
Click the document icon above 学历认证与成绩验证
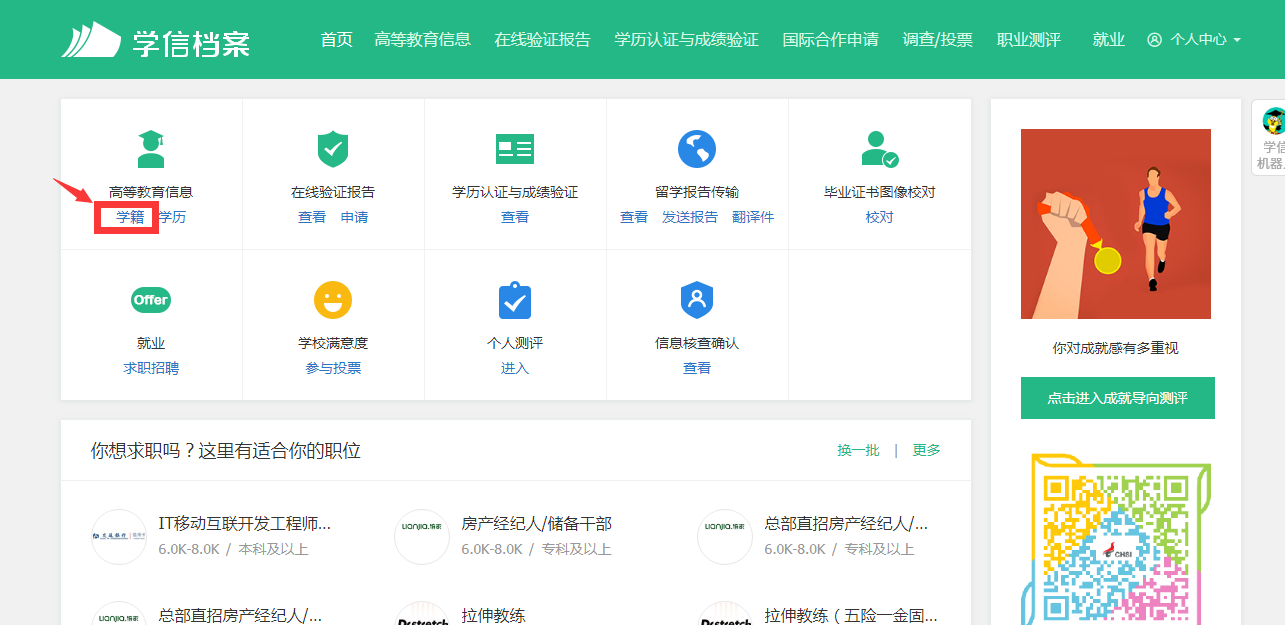514,148
